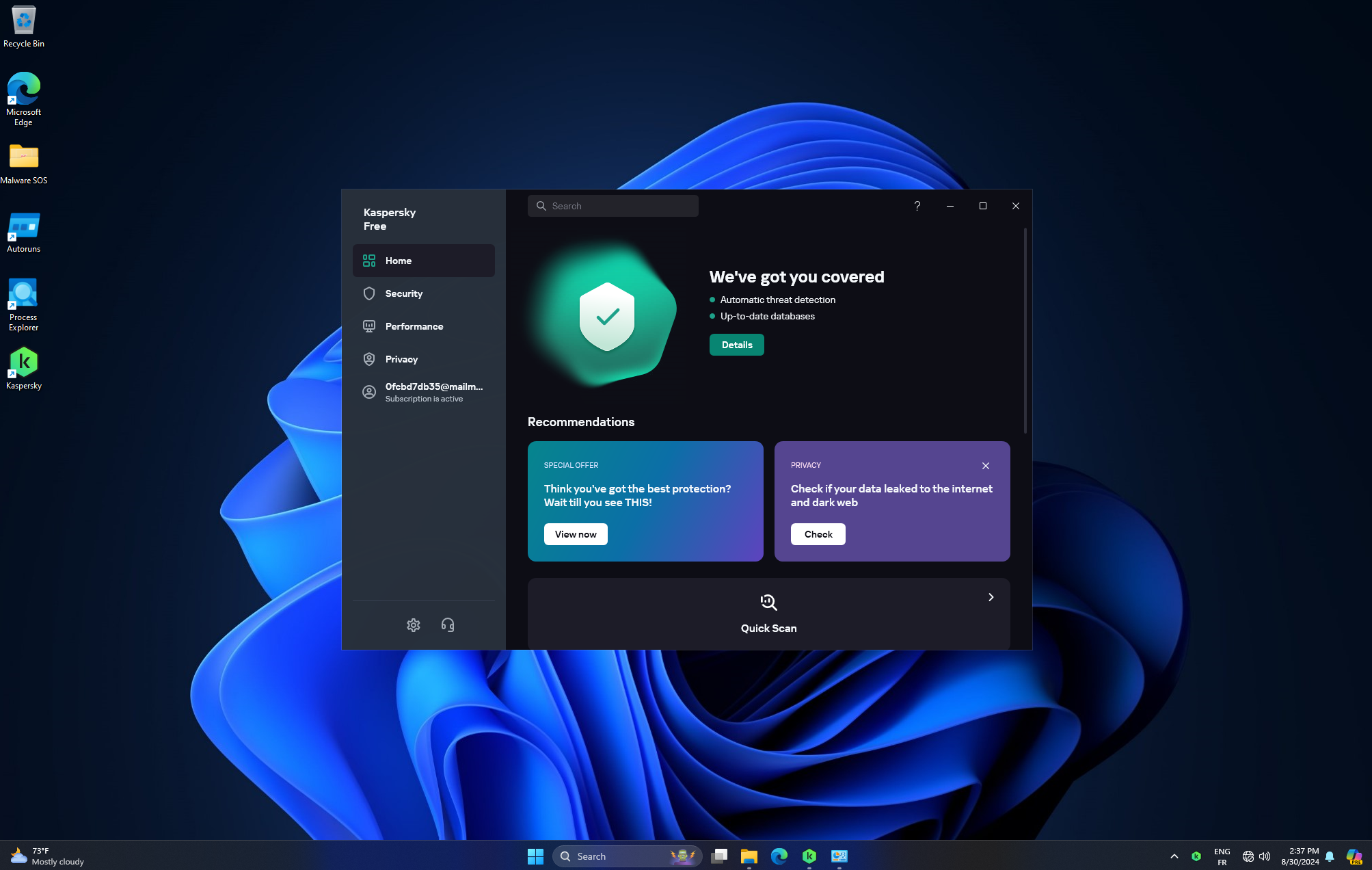Screen dimensions: 1372x870
Task: Click the help question mark icon
Action: click(x=917, y=206)
